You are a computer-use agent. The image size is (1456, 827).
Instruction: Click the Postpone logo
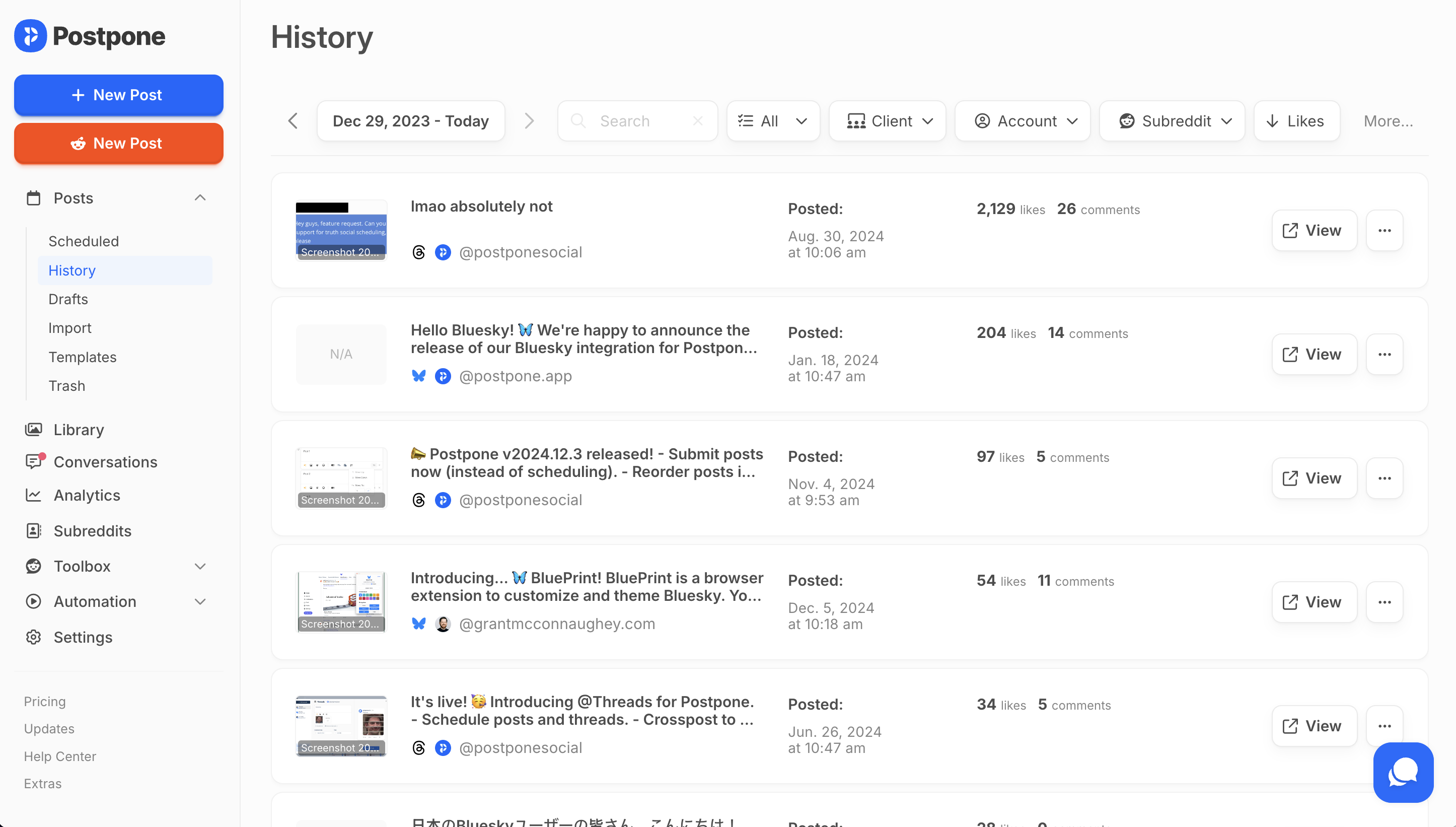[89, 35]
